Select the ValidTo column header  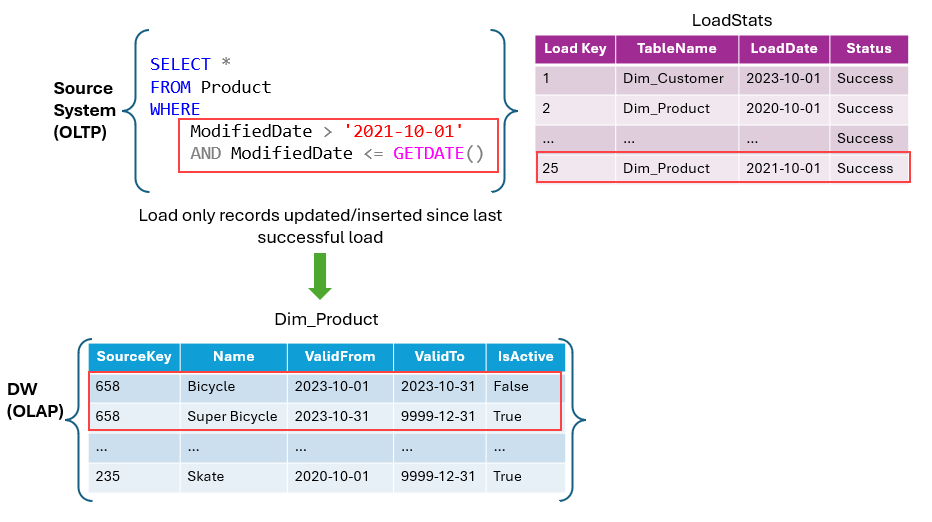pos(440,357)
